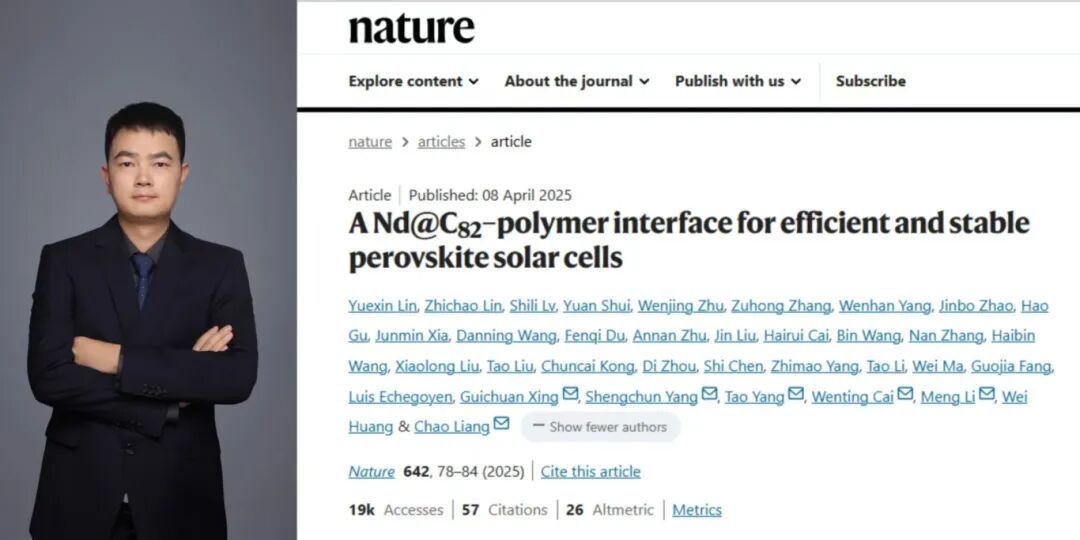Image resolution: width=1080 pixels, height=540 pixels.
Task: Click author Luis Echegoyen link
Action: click(x=400, y=397)
